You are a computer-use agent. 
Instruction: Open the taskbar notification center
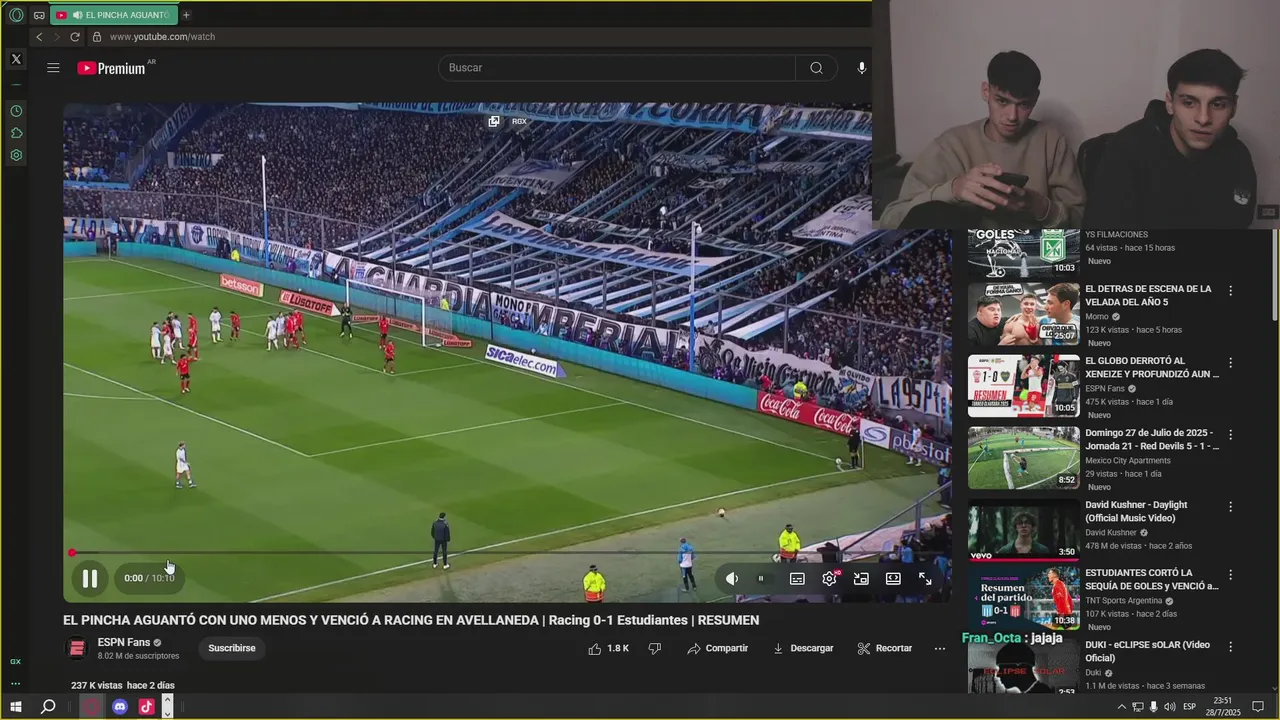[x=1258, y=707]
